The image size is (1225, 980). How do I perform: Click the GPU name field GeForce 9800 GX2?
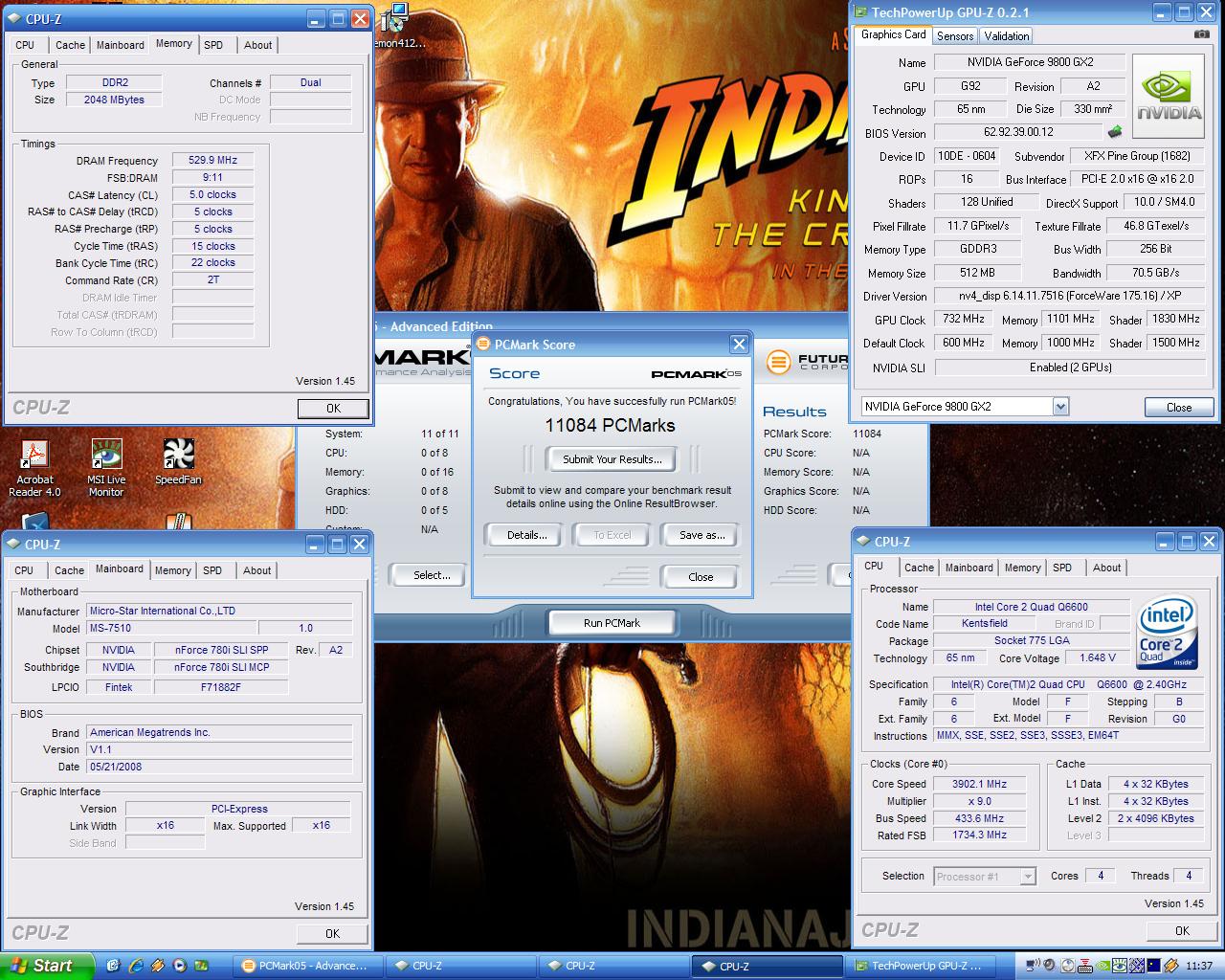coord(1030,62)
